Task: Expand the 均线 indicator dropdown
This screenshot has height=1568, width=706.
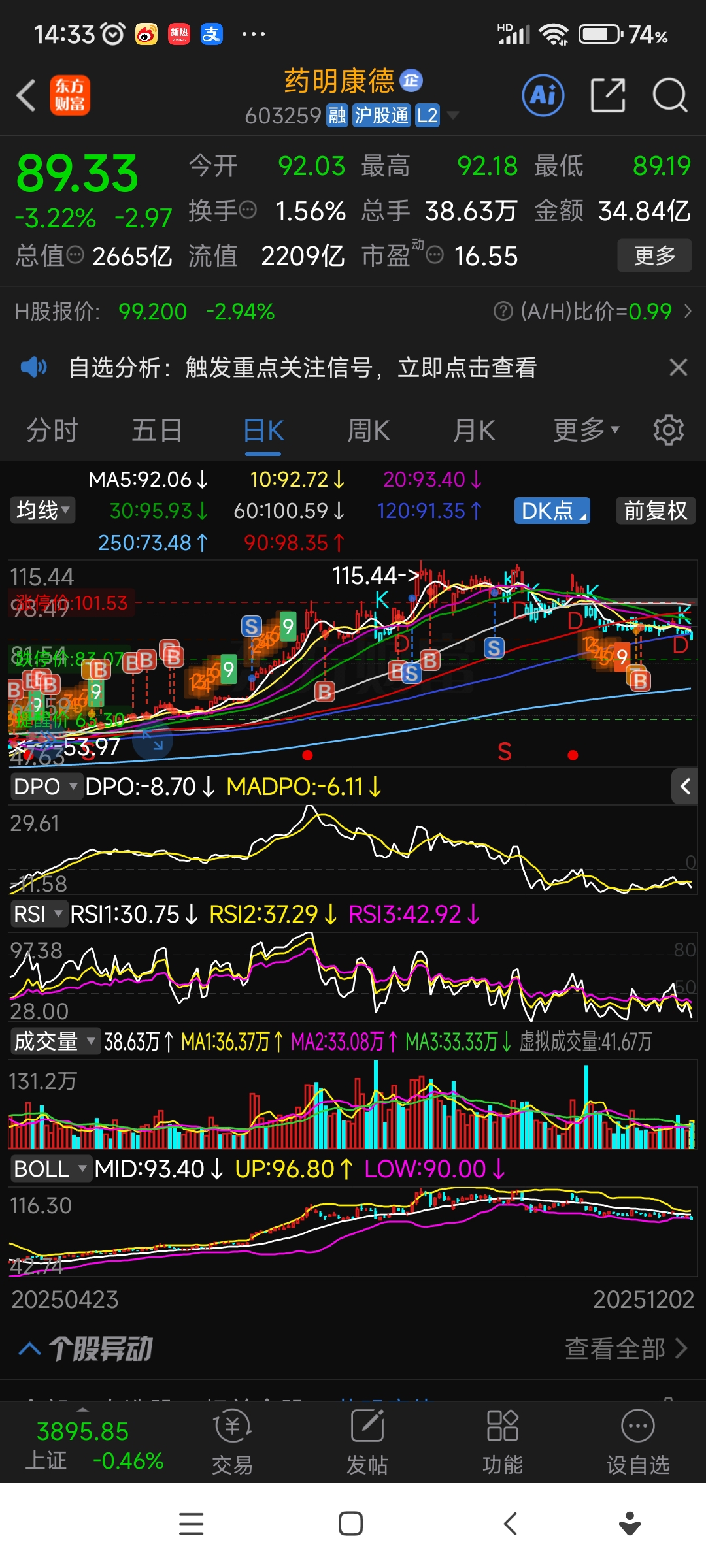Action: pos(42,510)
